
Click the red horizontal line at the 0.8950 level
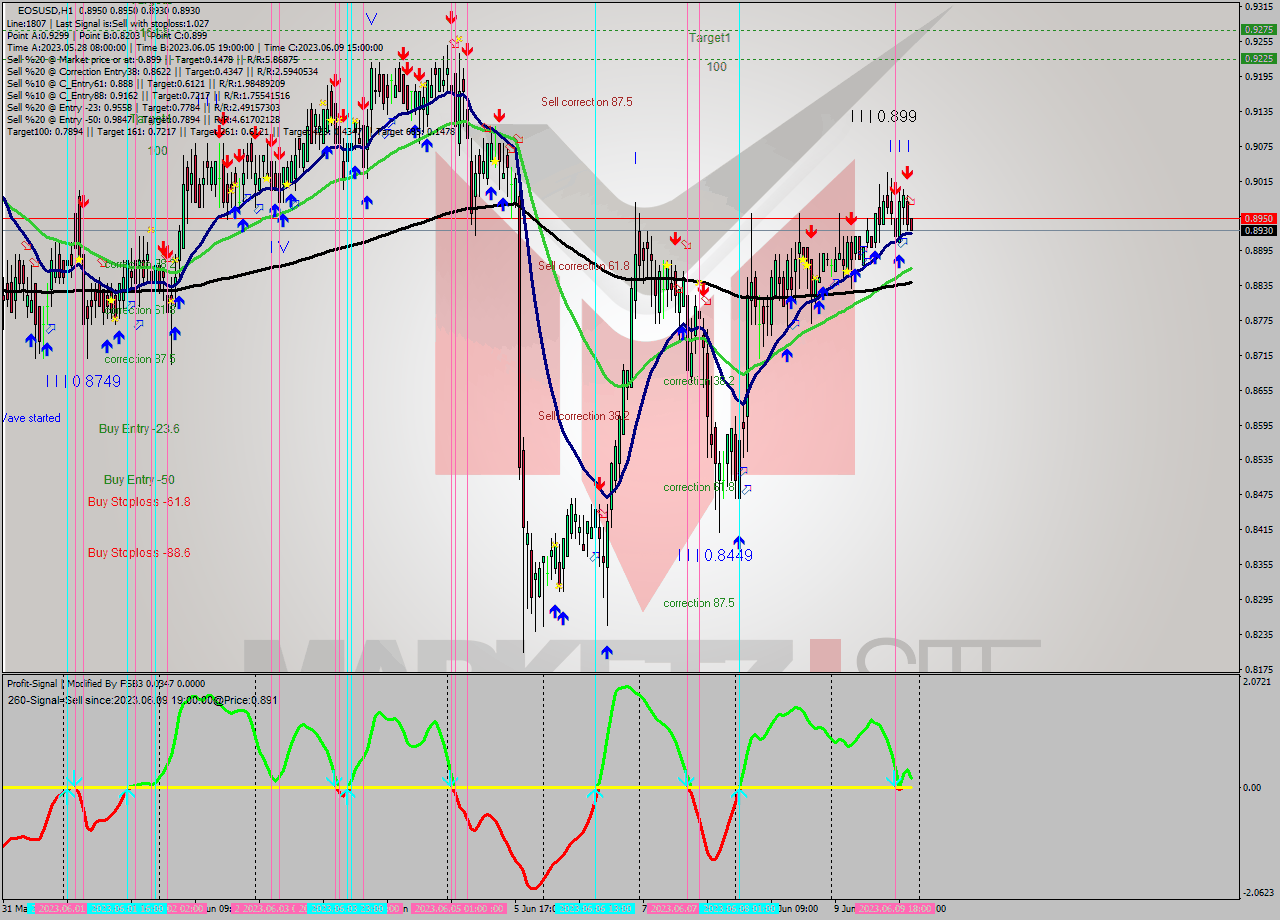(620, 218)
